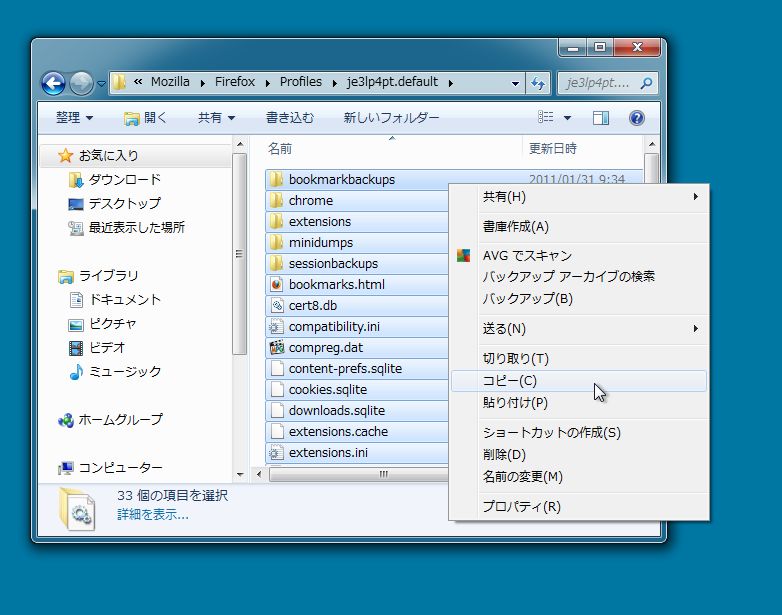The width and height of the screenshot is (782, 615).
Task: Click 新しいフォルダー new folder button
Action: [x=391, y=118]
